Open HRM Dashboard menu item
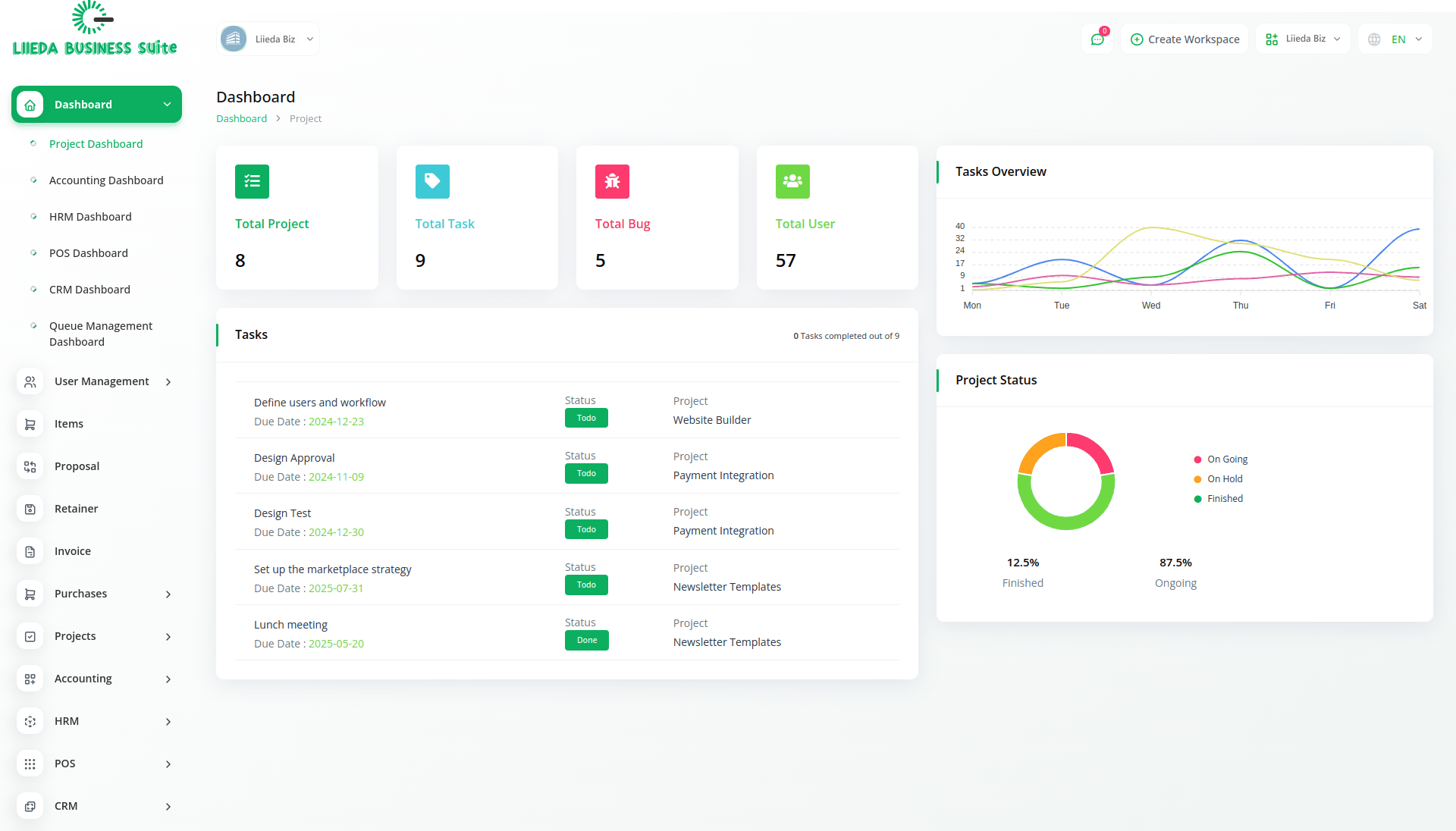 coord(90,217)
